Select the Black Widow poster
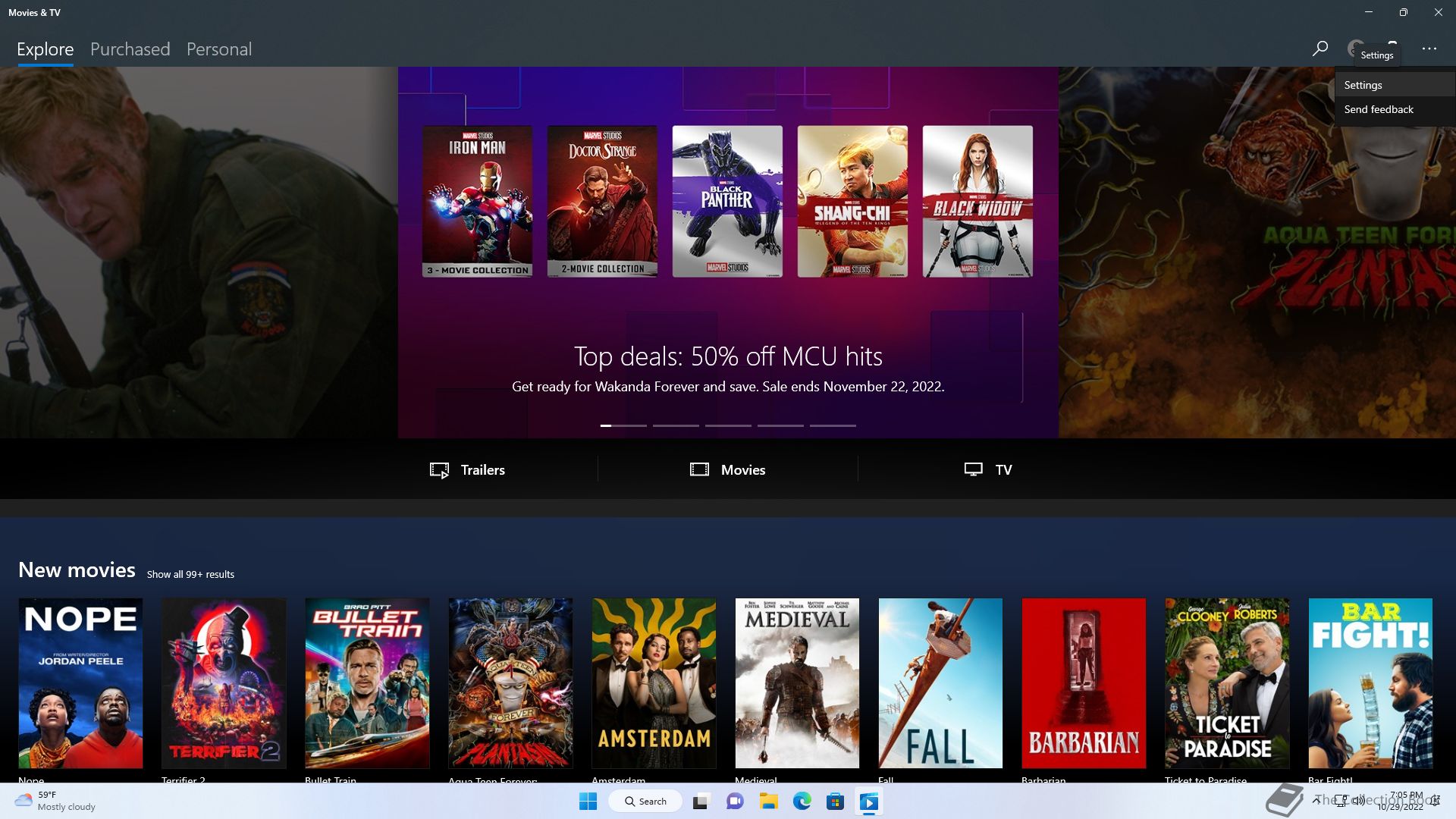1456x819 pixels. click(977, 201)
